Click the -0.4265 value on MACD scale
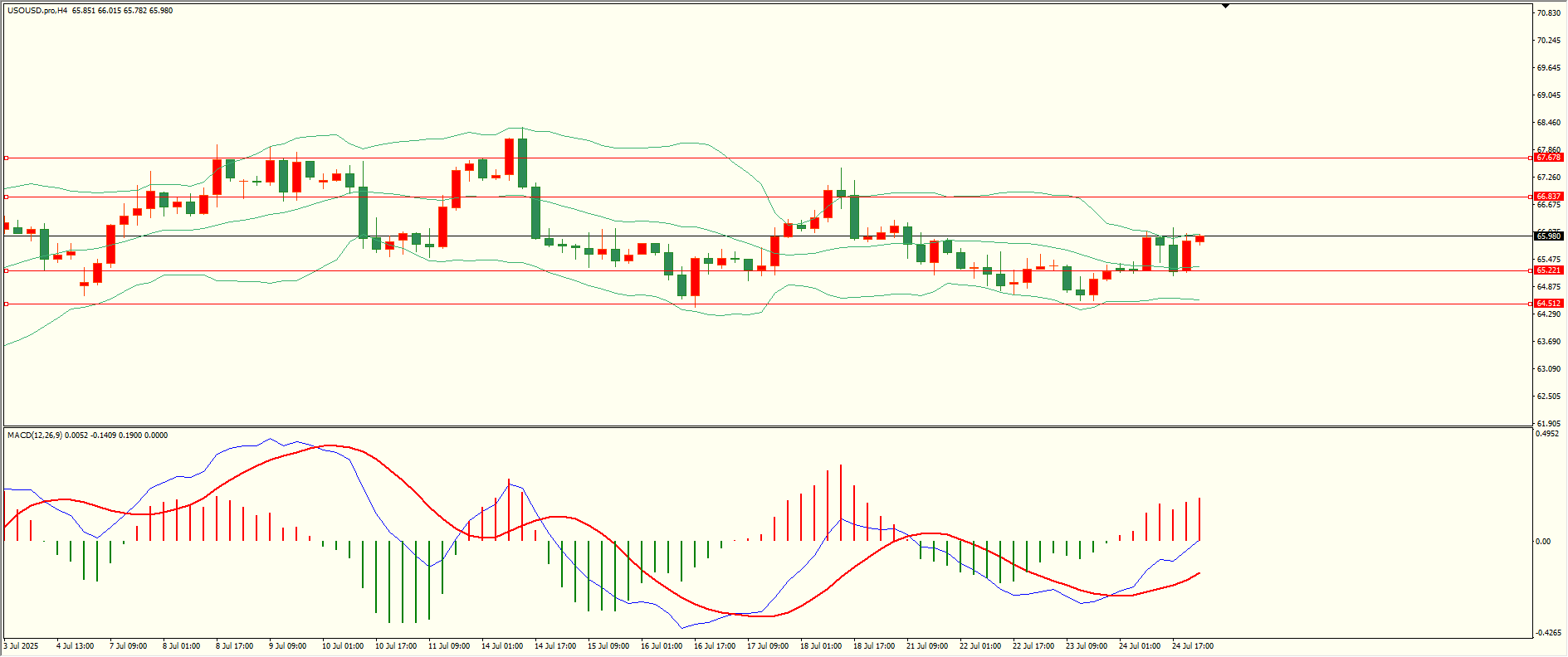Screen dimensions: 1568x657 coord(1549,633)
